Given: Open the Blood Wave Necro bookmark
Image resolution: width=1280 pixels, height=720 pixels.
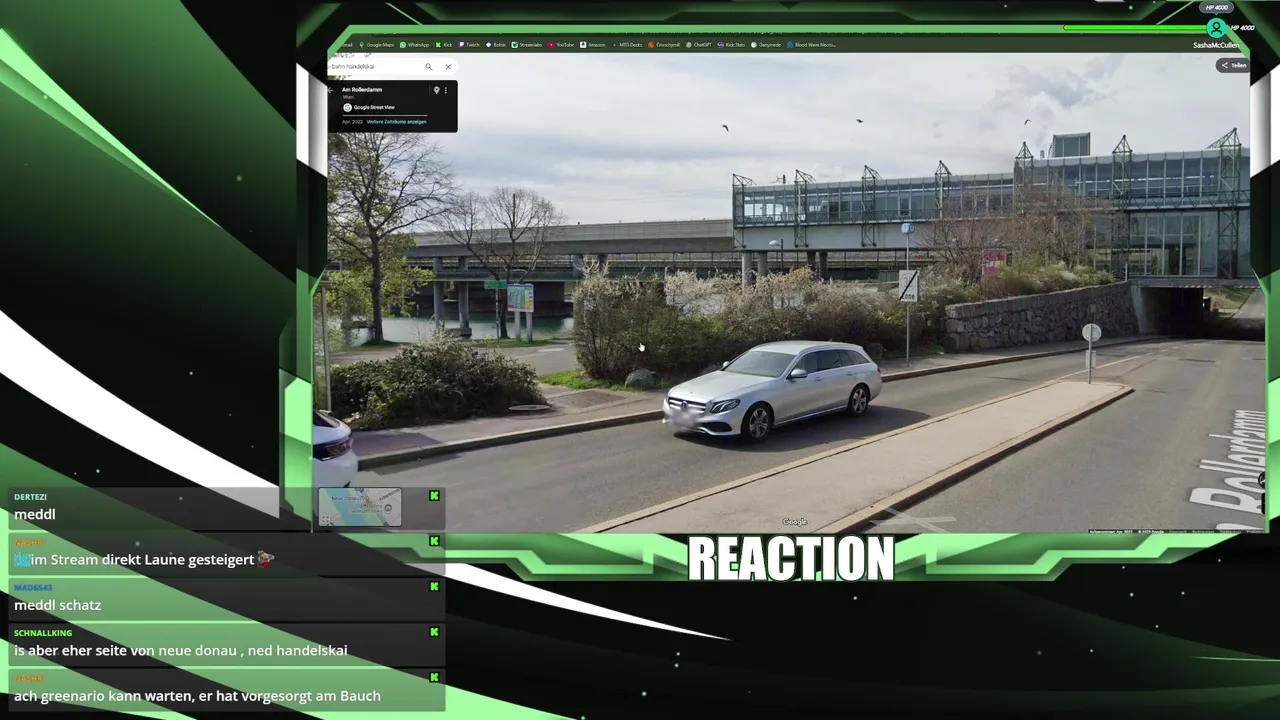Looking at the screenshot, I should point(811,45).
